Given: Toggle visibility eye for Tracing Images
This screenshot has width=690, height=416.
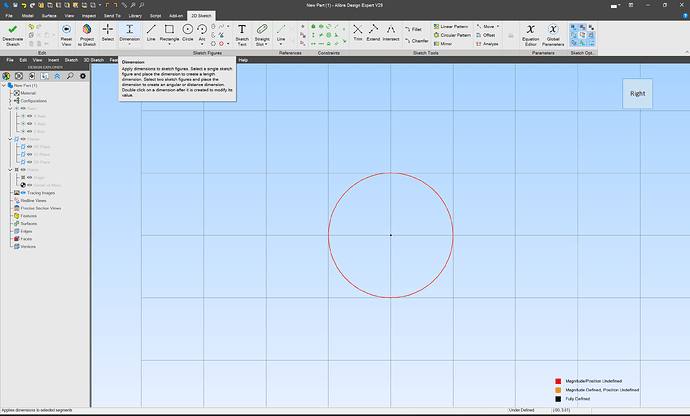Looking at the screenshot, I should click(x=23, y=193).
